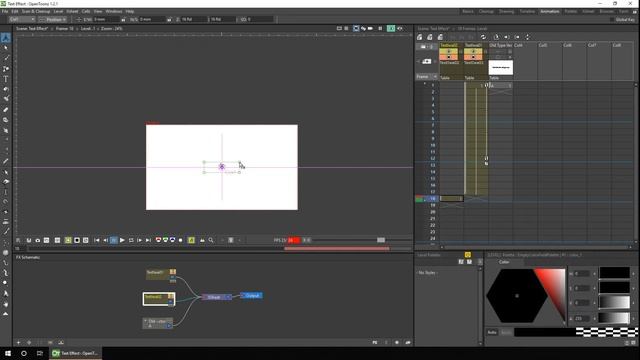The image size is (640, 360).
Task: Select the Animate tool in left toolbar
Action: tap(6, 38)
